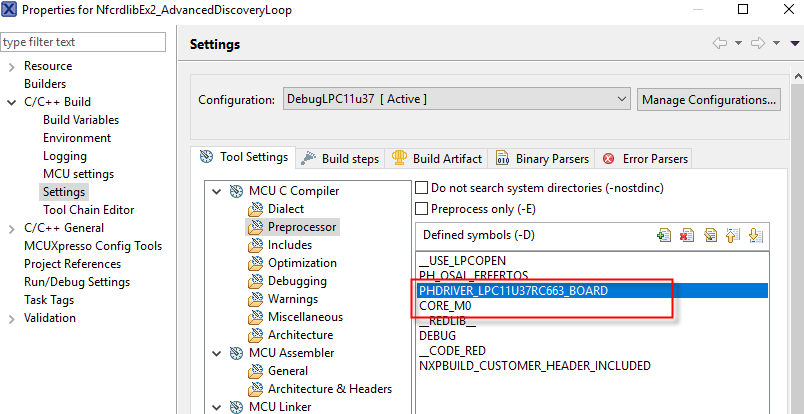Screen dimensions: 804x414
Task: Collapse the C/C++ Build tree node
Action: (11, 102)
